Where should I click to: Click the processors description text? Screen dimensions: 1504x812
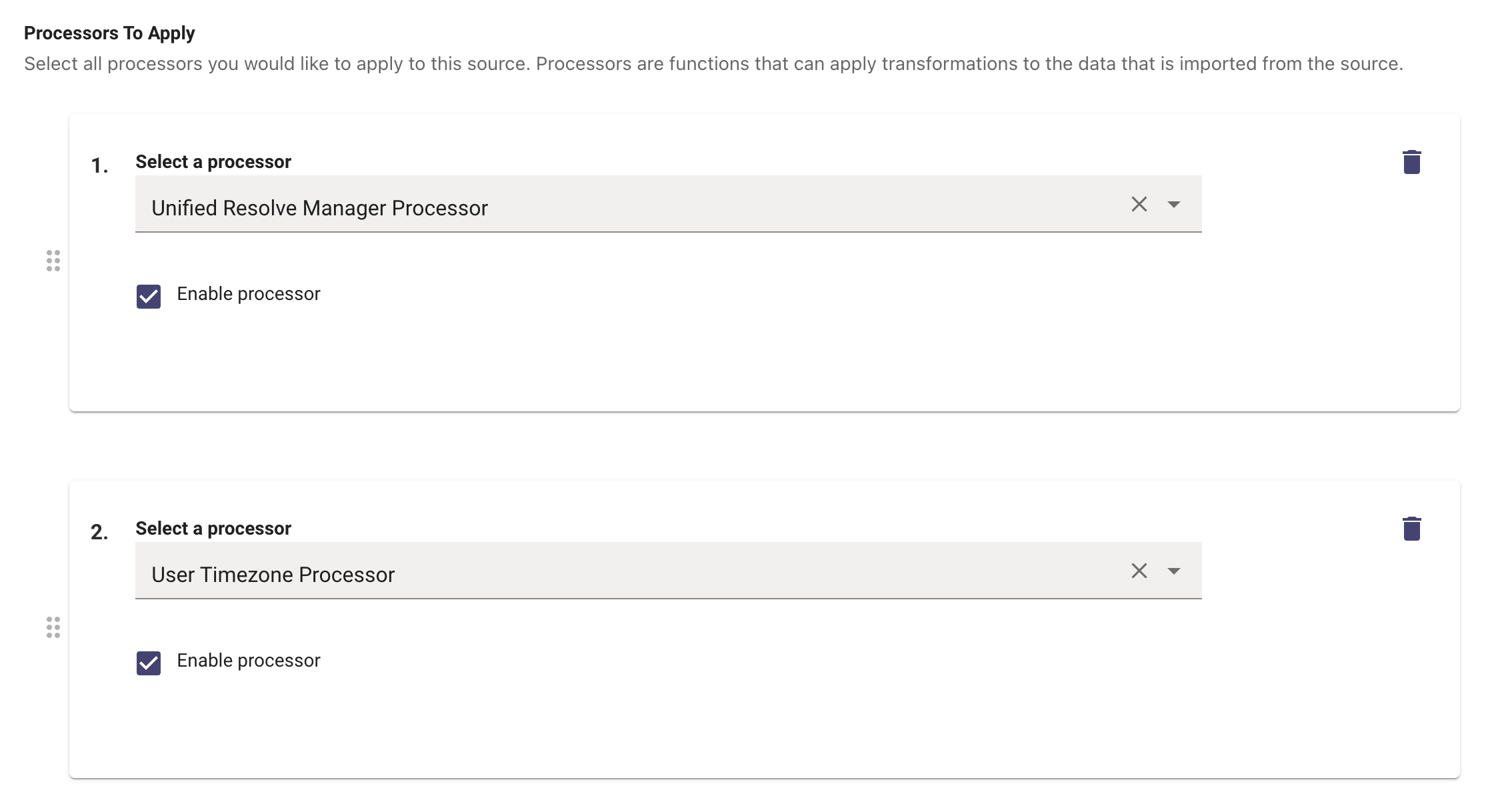point(713,64)
